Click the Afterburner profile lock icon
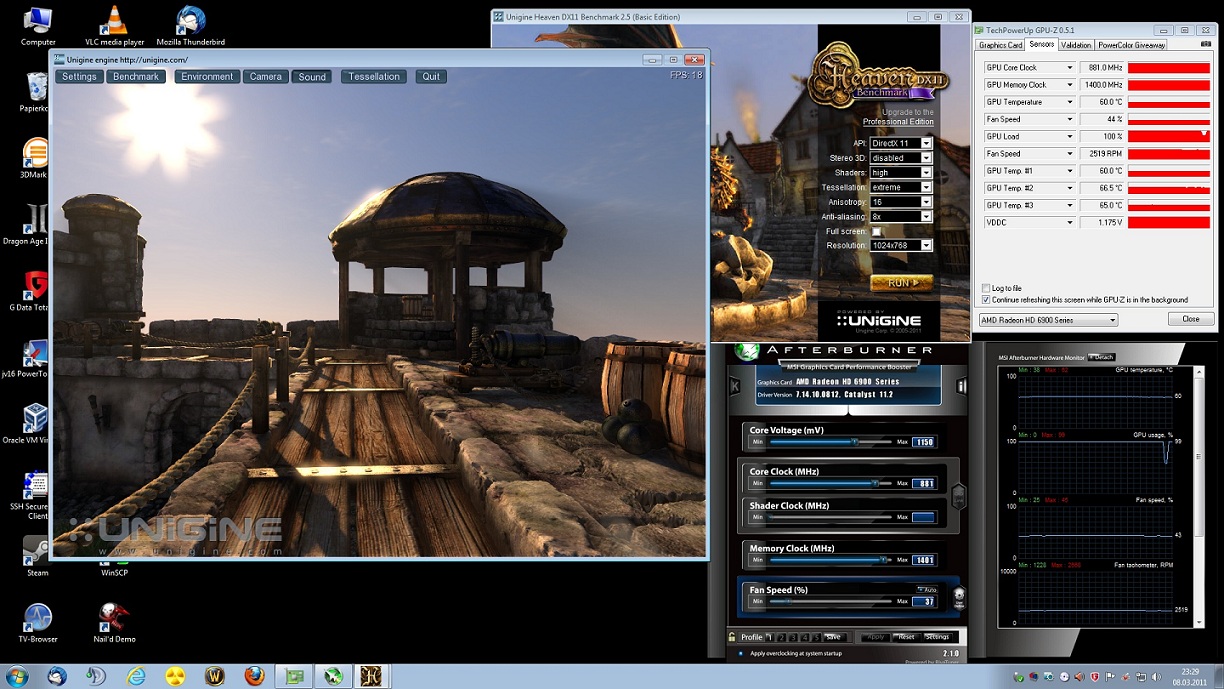This screenshot has height=689, width=1224. [733, 637]
